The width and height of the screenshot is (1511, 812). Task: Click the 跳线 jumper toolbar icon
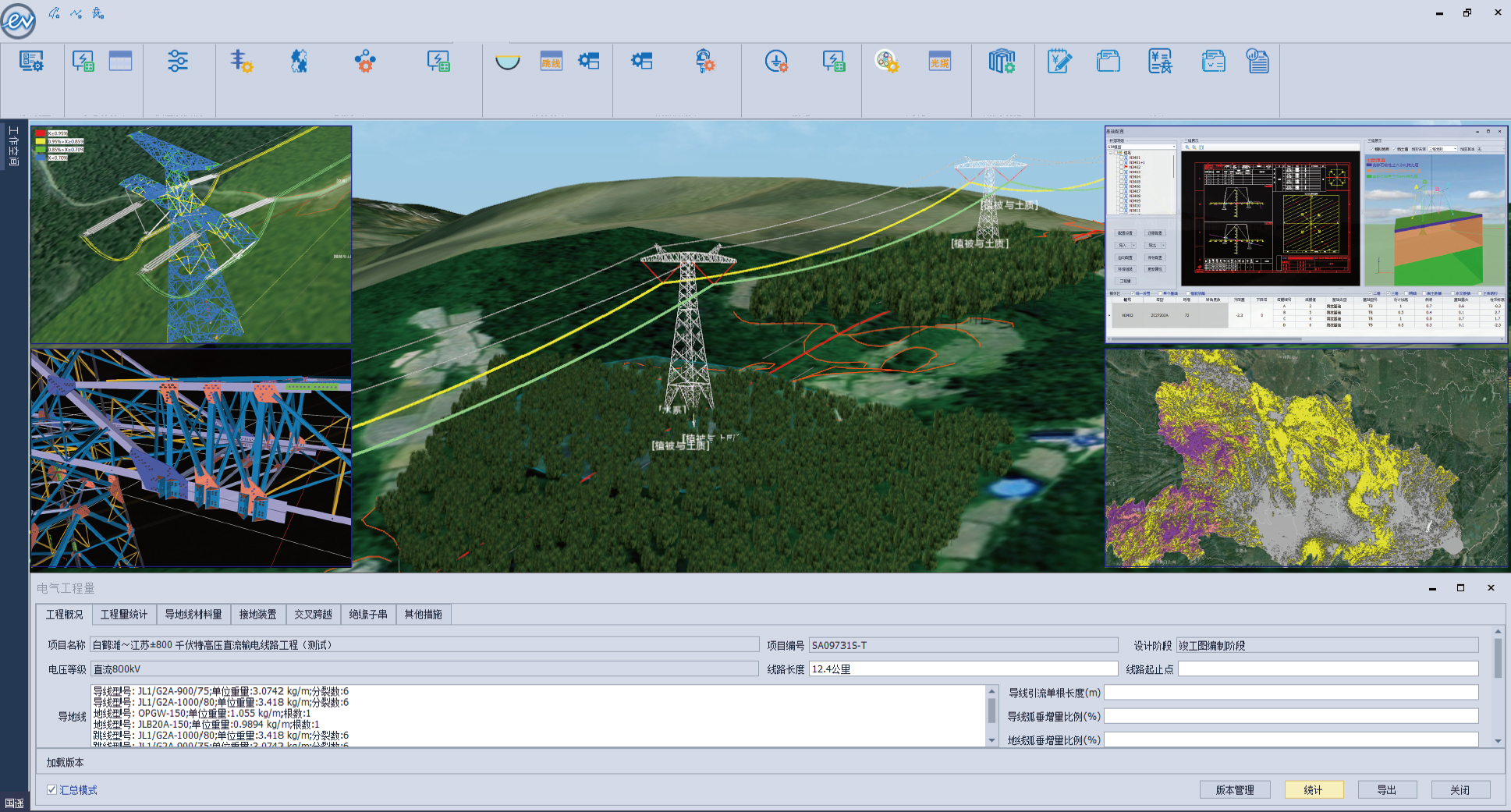coord(551,61)
